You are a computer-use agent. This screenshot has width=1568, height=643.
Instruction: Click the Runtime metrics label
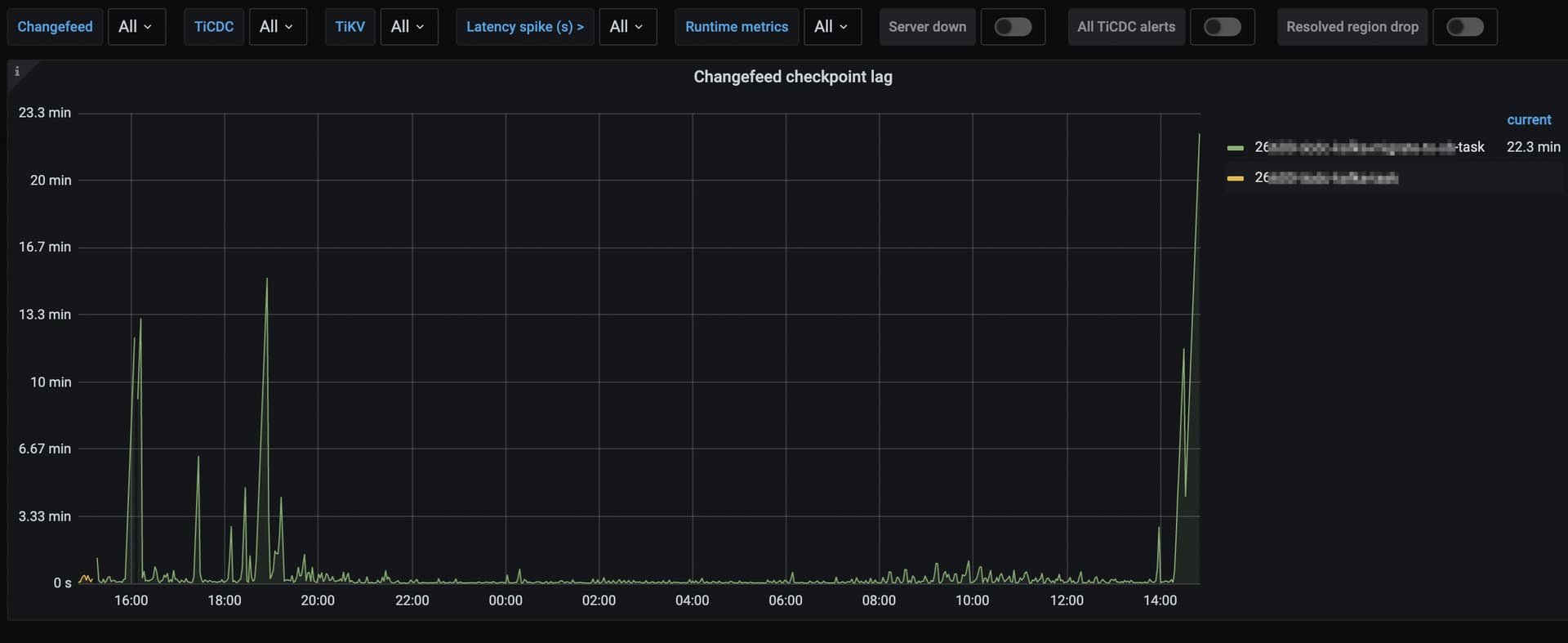[737, 27]
